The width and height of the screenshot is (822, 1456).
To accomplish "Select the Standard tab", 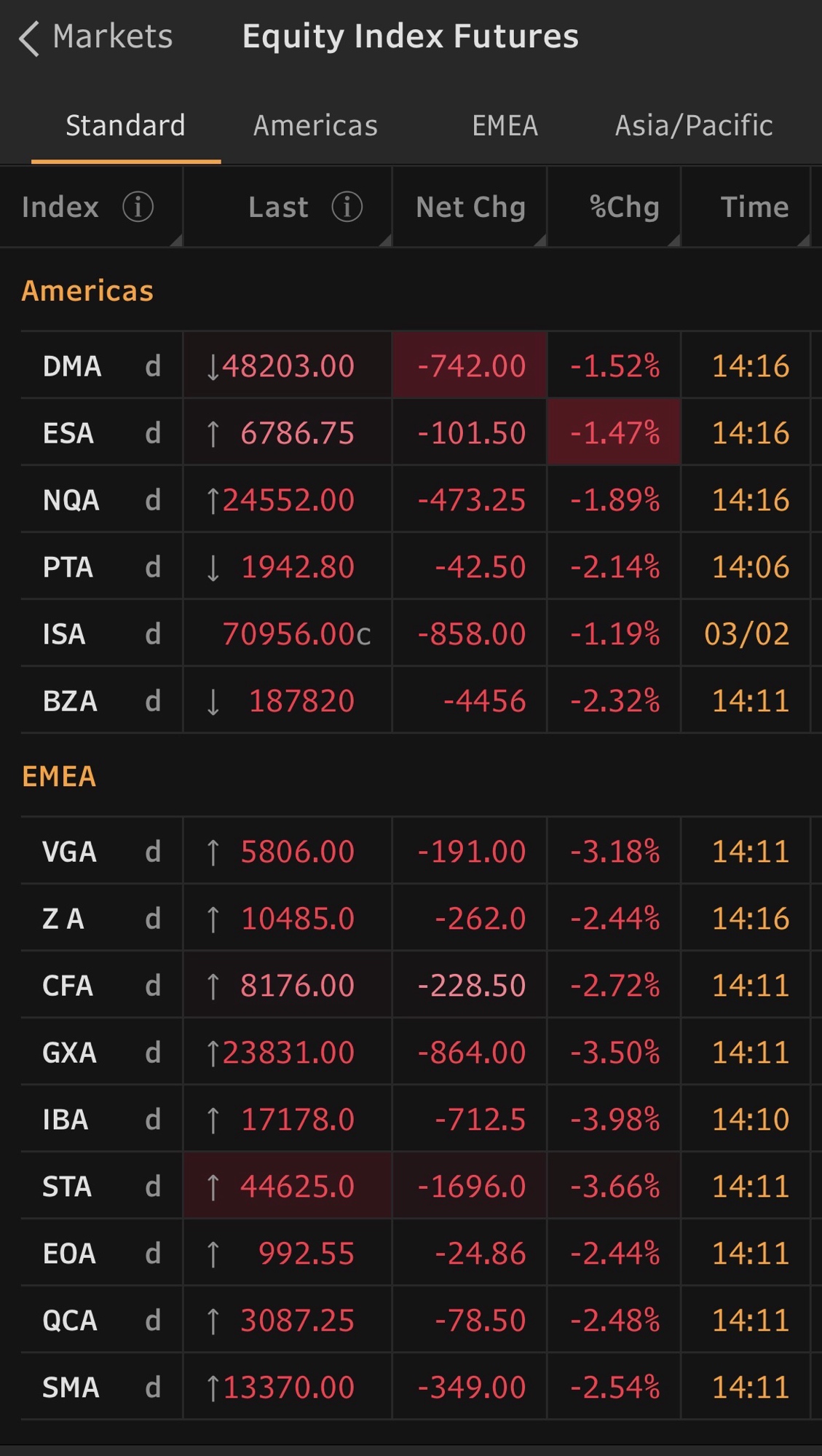I will 125,126.
